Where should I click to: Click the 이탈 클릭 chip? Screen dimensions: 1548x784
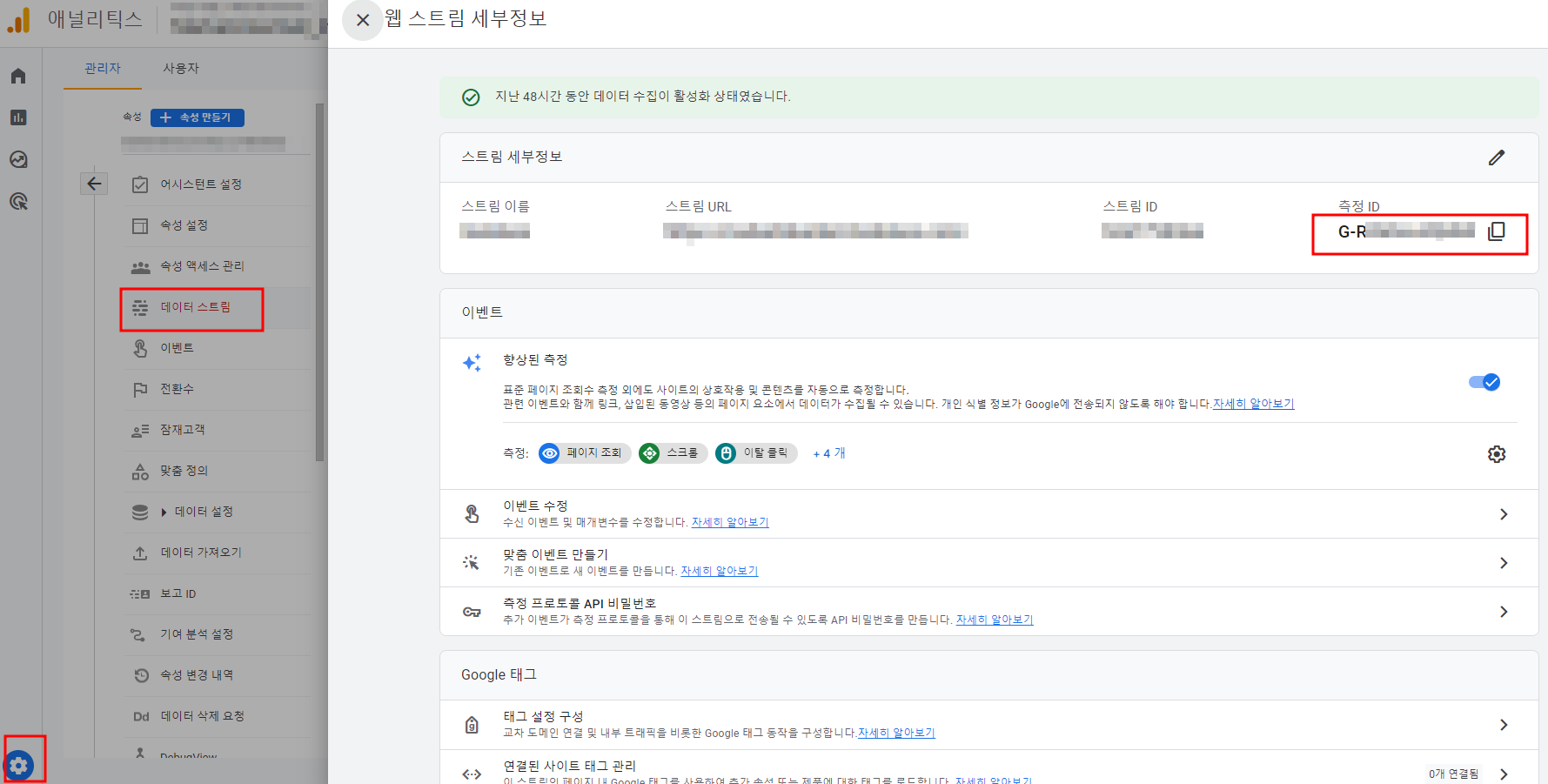tap(756, 453)
